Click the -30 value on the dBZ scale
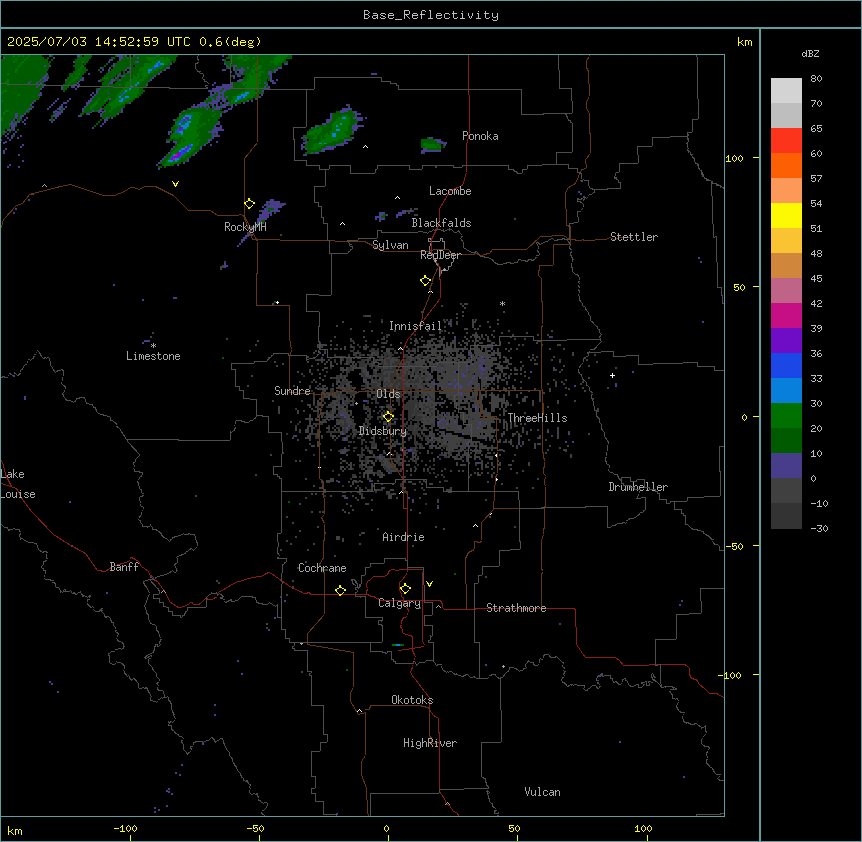Screen dimensions: 862x842 [820, 528]
